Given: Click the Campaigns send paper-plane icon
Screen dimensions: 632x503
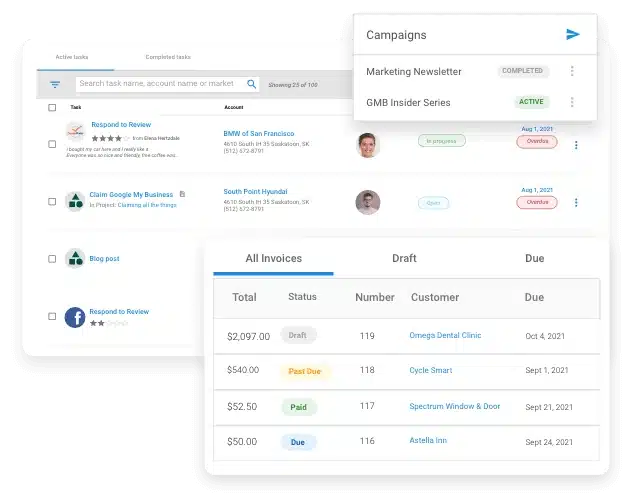Looking at the screenshot, I should click(x=573, y=34).
